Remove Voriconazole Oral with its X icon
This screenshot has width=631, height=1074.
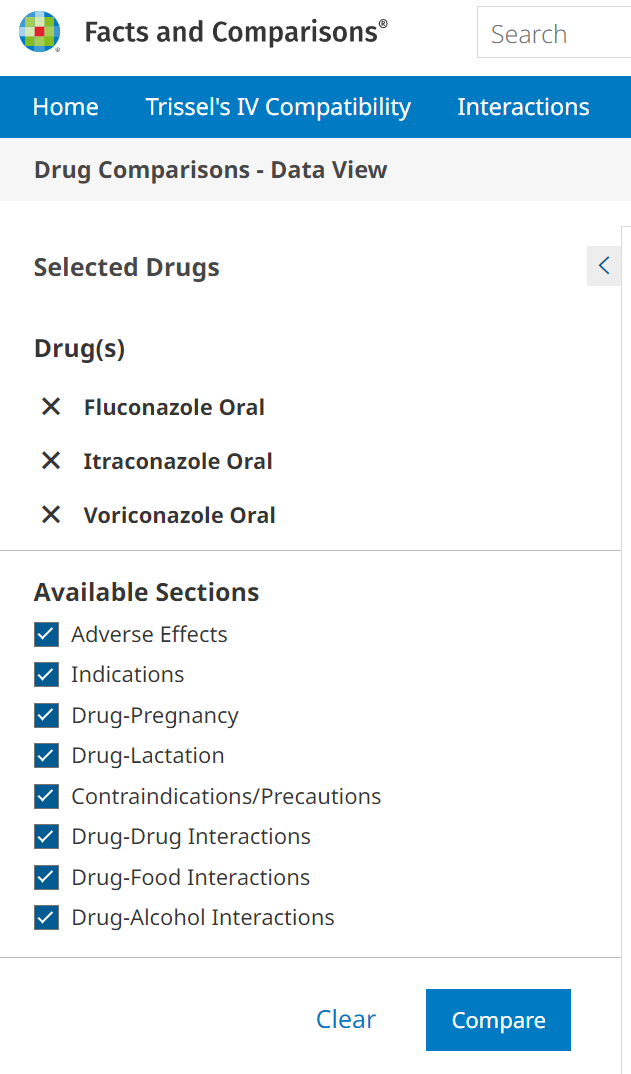(51, 515)
